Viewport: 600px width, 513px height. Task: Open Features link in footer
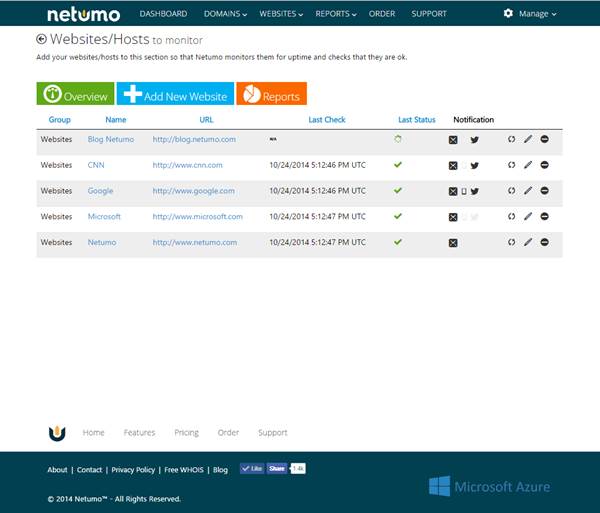[139, 433]
